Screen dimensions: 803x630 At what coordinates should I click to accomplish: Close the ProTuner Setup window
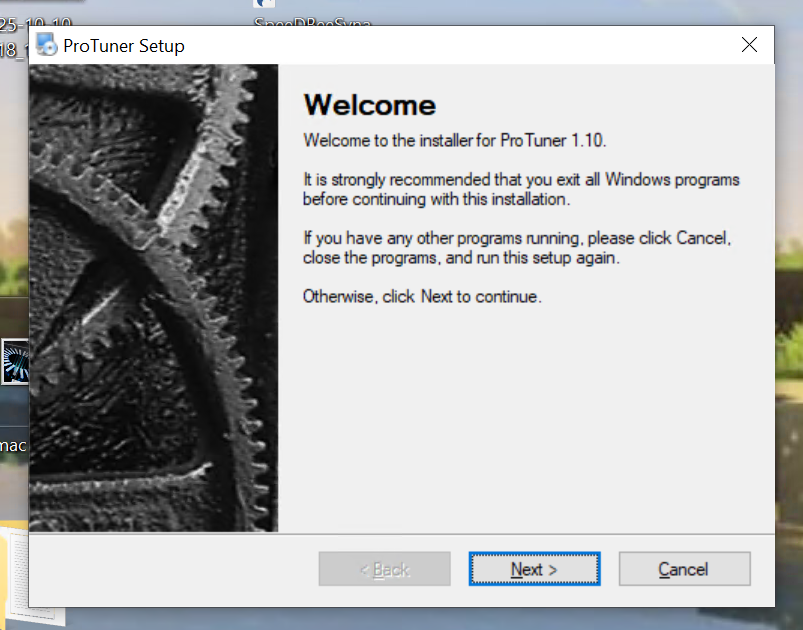tap(749, 45)
